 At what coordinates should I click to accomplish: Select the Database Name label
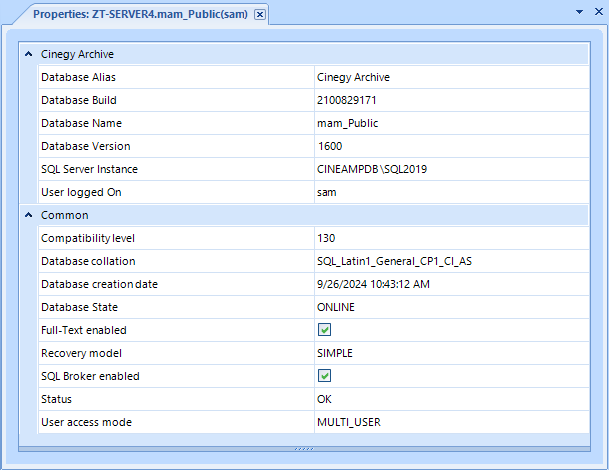pyautogui.click(x=82, y=123)
